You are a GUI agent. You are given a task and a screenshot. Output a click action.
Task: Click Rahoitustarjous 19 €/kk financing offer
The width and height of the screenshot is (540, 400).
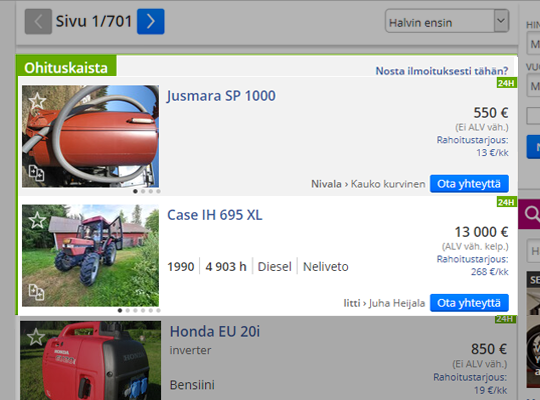coord(470,383)
